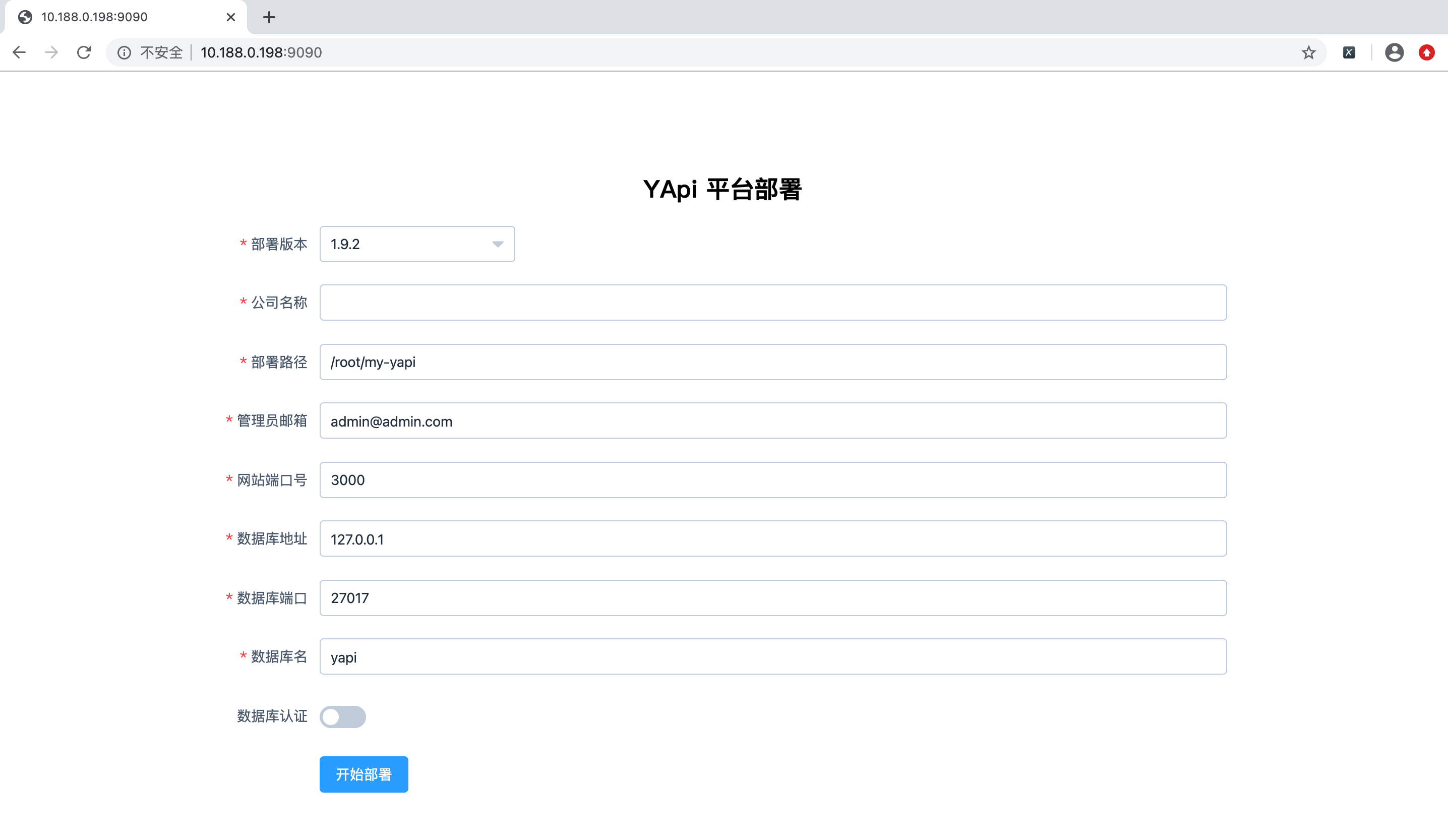Click the forward navigation arrow

pos(52,52)
